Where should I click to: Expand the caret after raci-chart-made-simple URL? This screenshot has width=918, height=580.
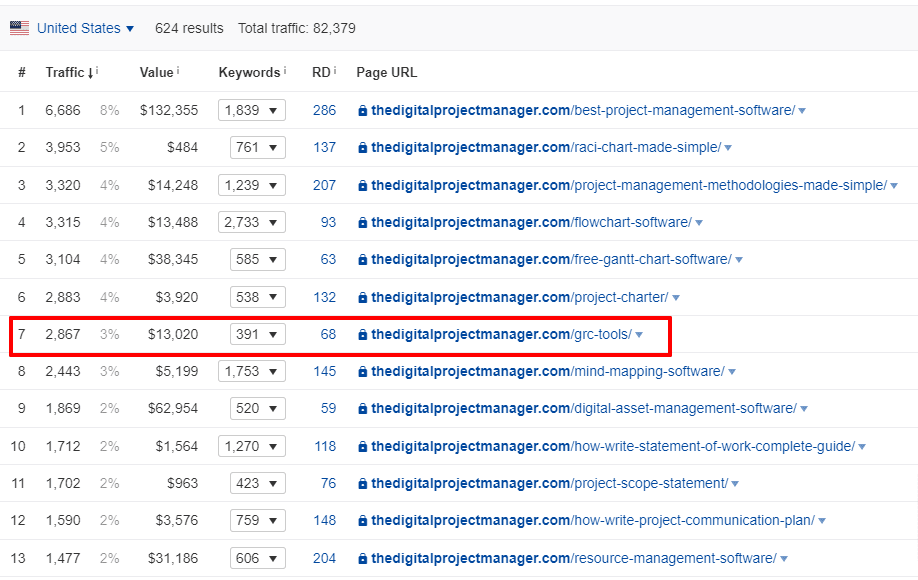pyautogui.click(x=728, y=148)
